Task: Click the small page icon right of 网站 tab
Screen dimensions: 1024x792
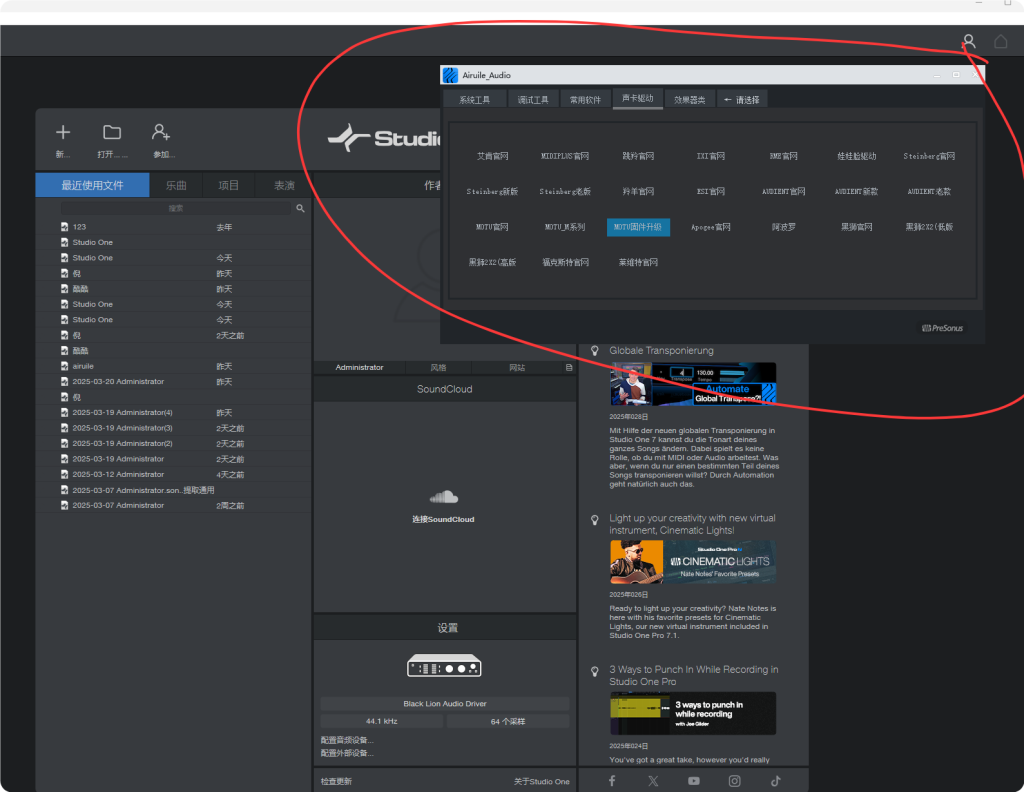Action: pyautogui.click(x=569, y=368)
